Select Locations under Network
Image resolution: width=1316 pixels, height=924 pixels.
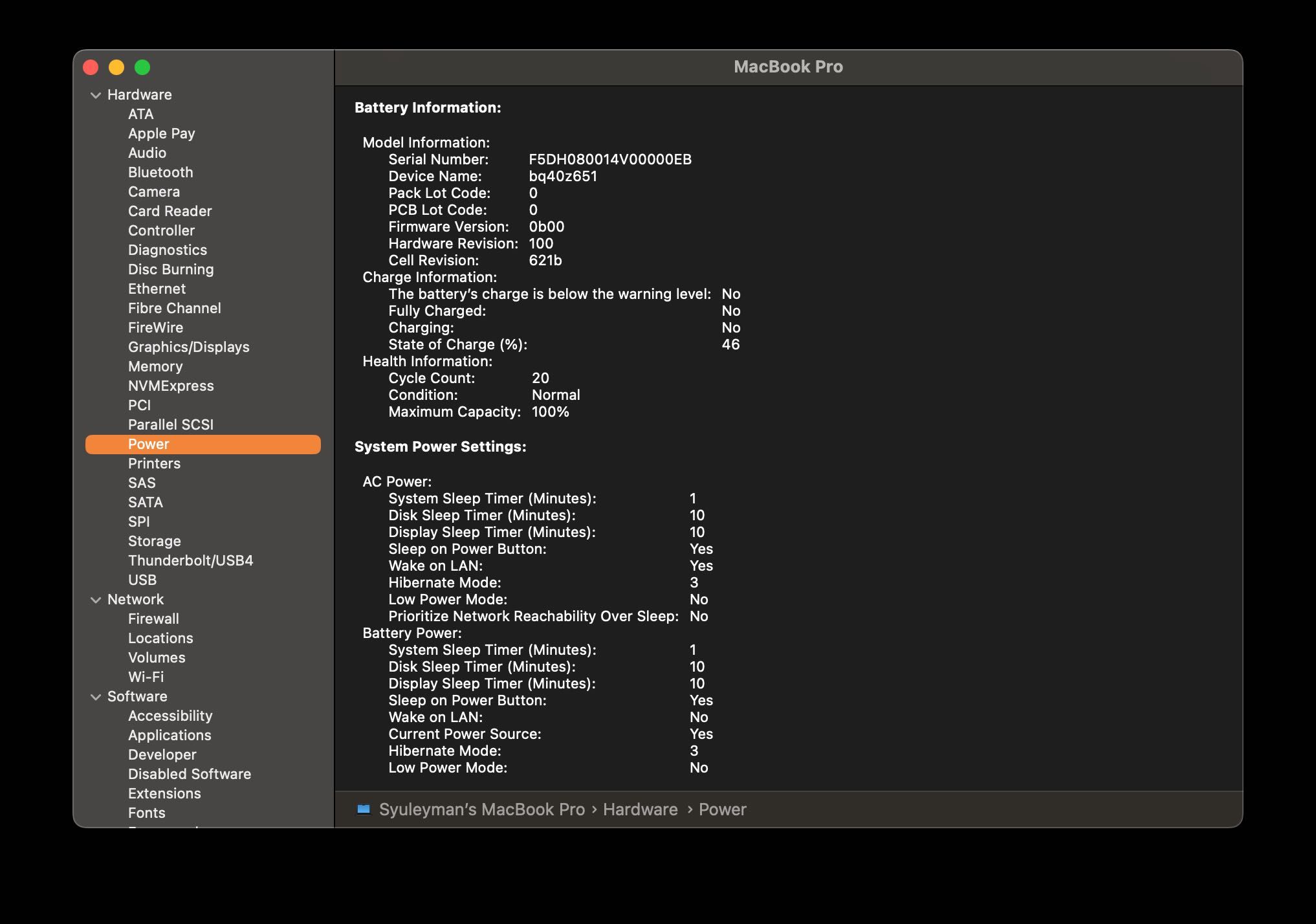(160, 638)
